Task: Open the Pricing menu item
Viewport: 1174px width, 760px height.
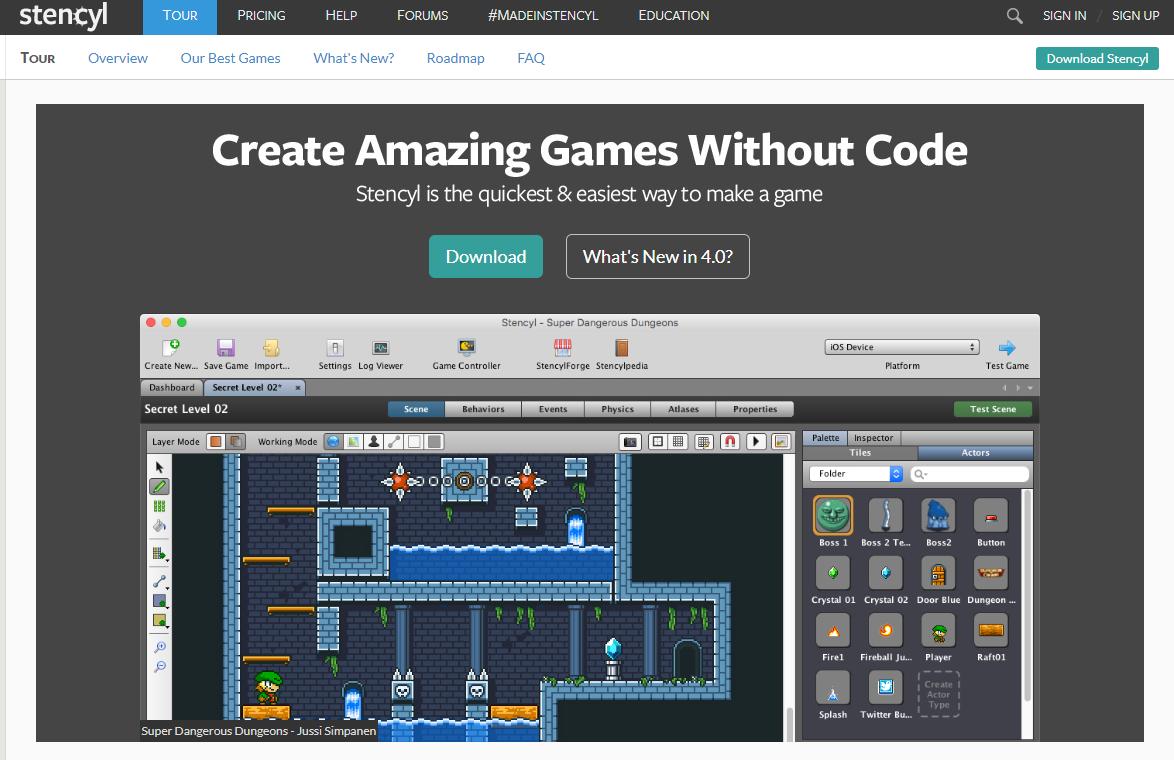Action: coord(261,16)
